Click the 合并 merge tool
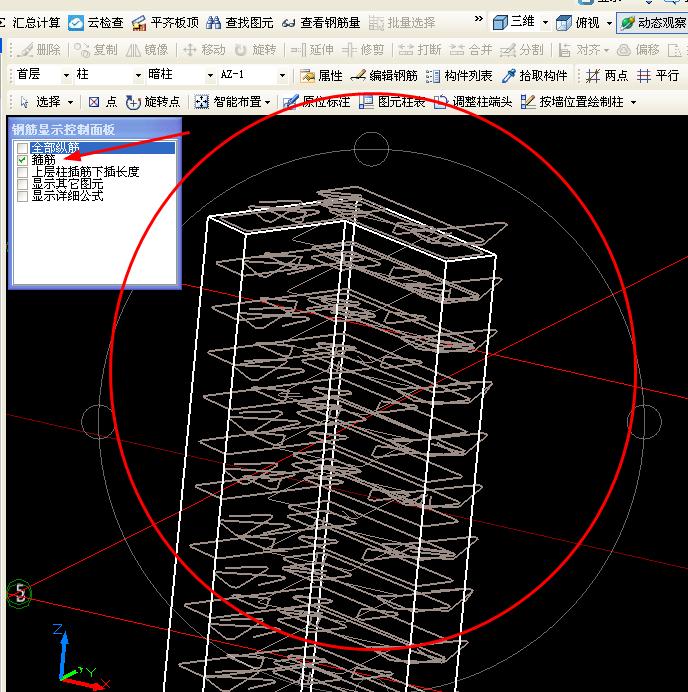 [x=470, y=50]
